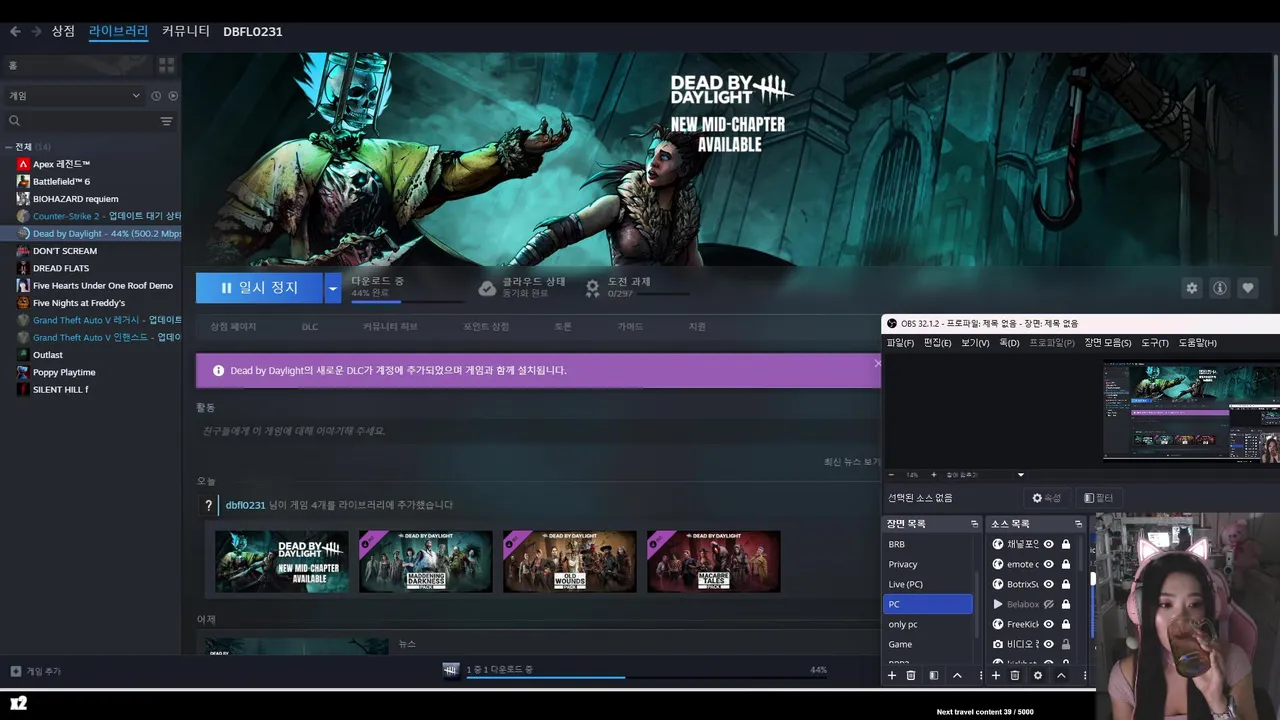Move source up in OBS sources list
This screenshot has width=1280, height=720.
pos(1061,676)
